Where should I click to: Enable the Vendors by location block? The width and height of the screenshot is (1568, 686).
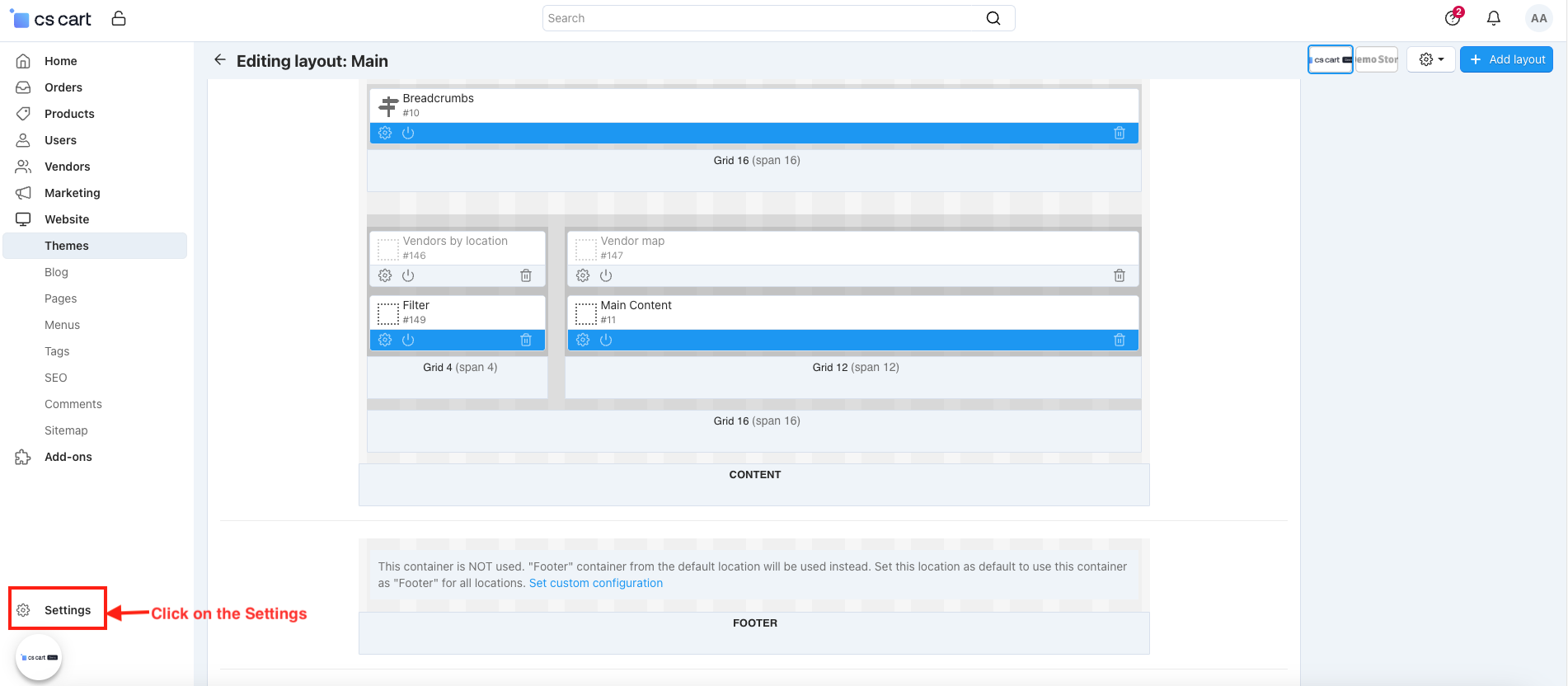(408, 275)
